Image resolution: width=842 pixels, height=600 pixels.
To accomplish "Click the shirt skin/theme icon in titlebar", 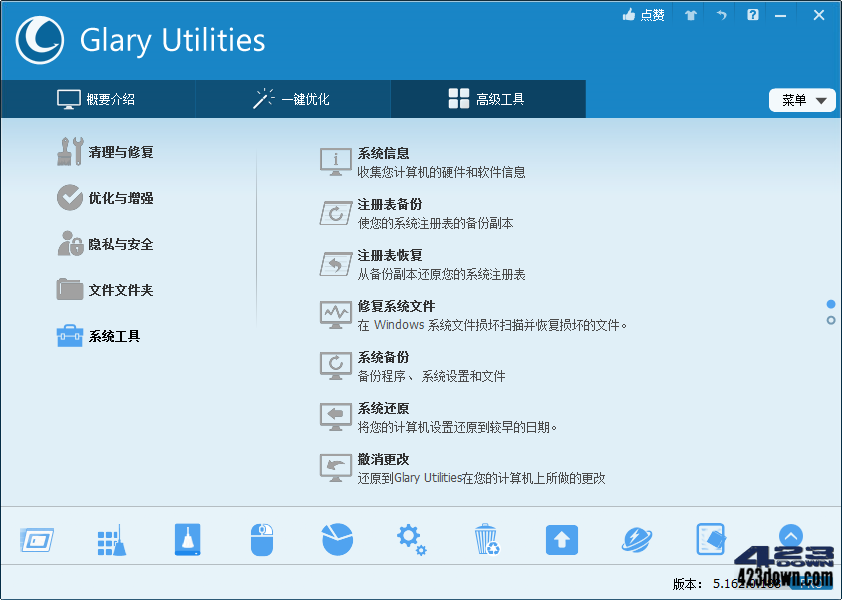I will point(689,15).
